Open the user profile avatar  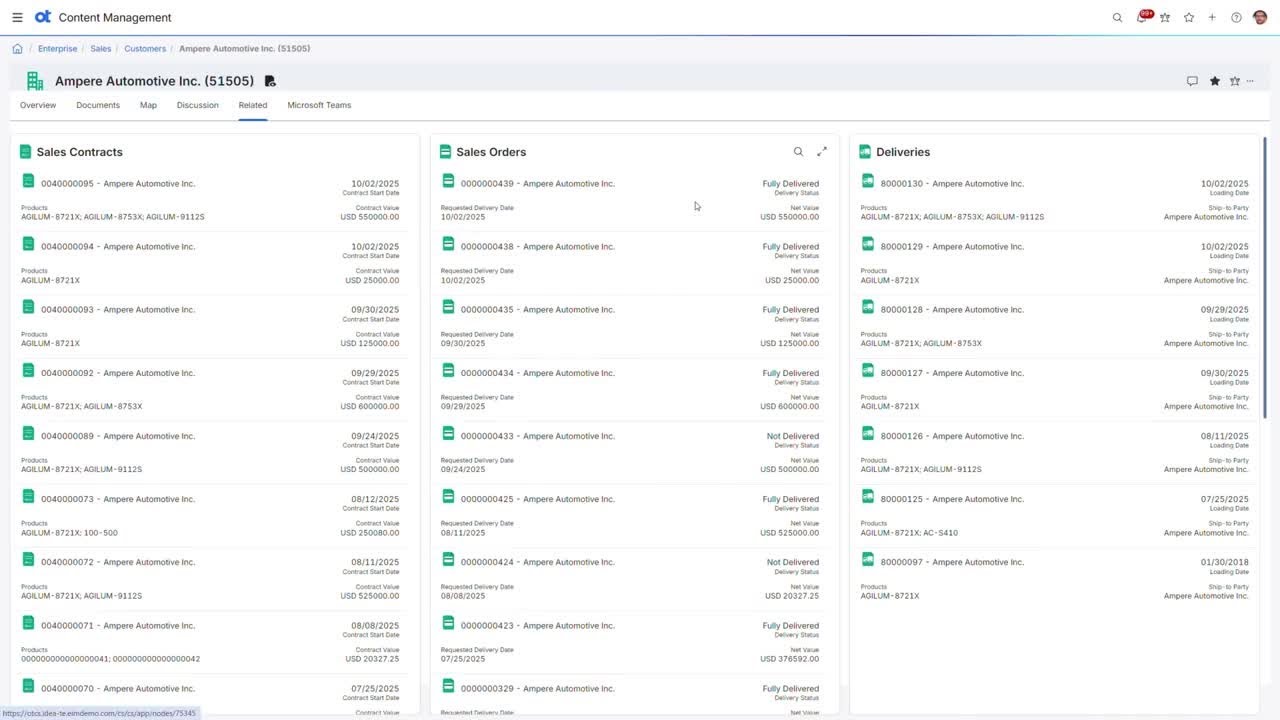1260,17
